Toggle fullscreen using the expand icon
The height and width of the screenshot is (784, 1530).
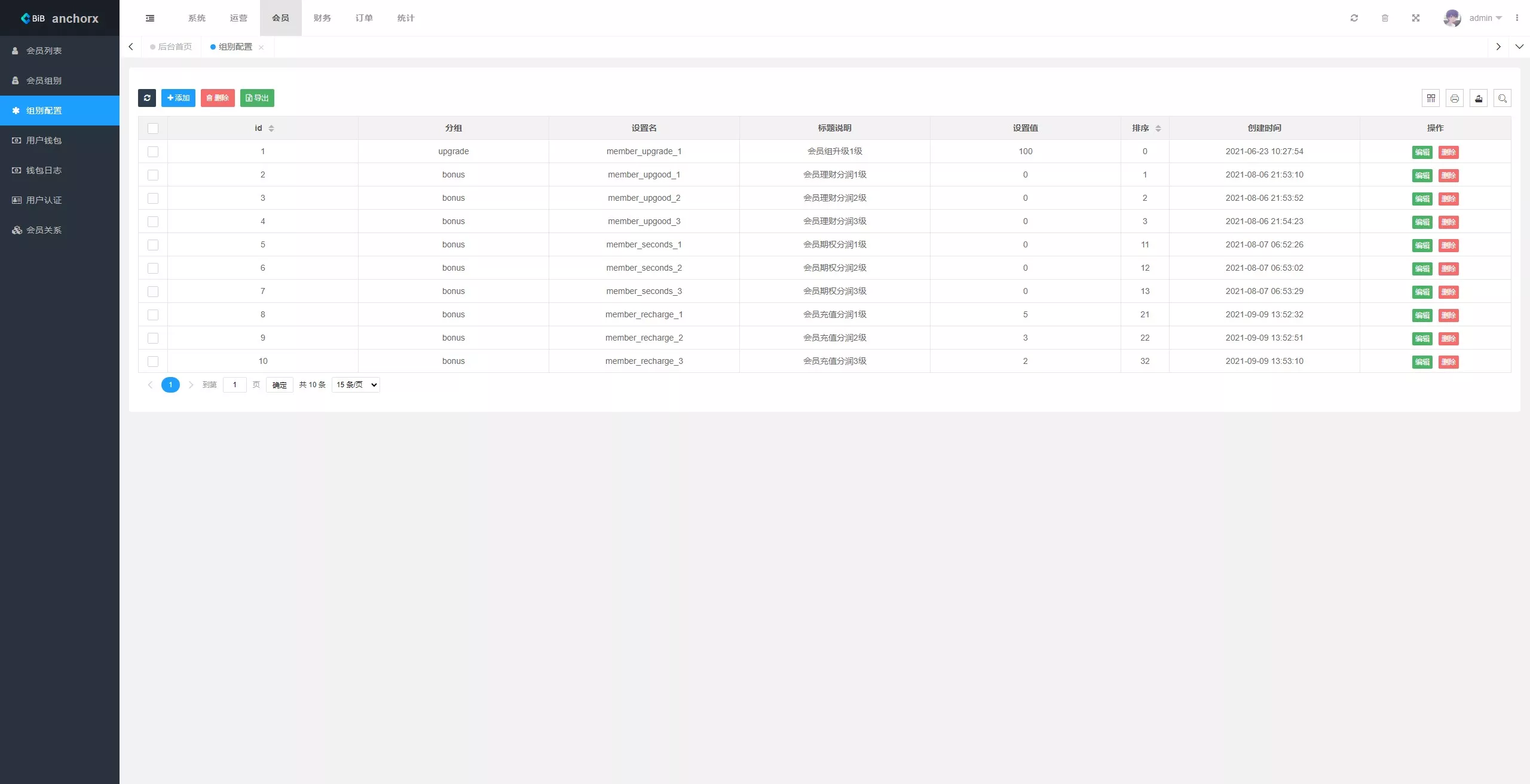point(1416,18)
